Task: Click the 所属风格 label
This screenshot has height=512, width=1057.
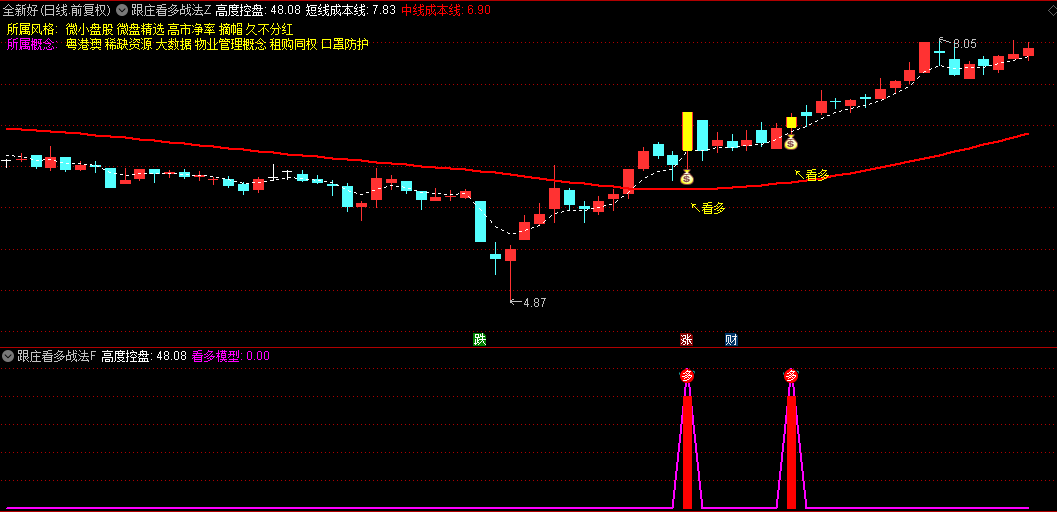Action: pos(32,30)
